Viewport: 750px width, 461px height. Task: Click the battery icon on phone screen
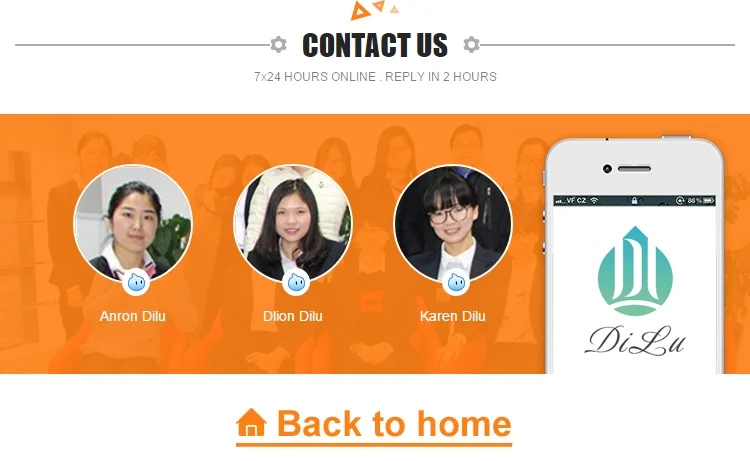[x=709, y=200]
